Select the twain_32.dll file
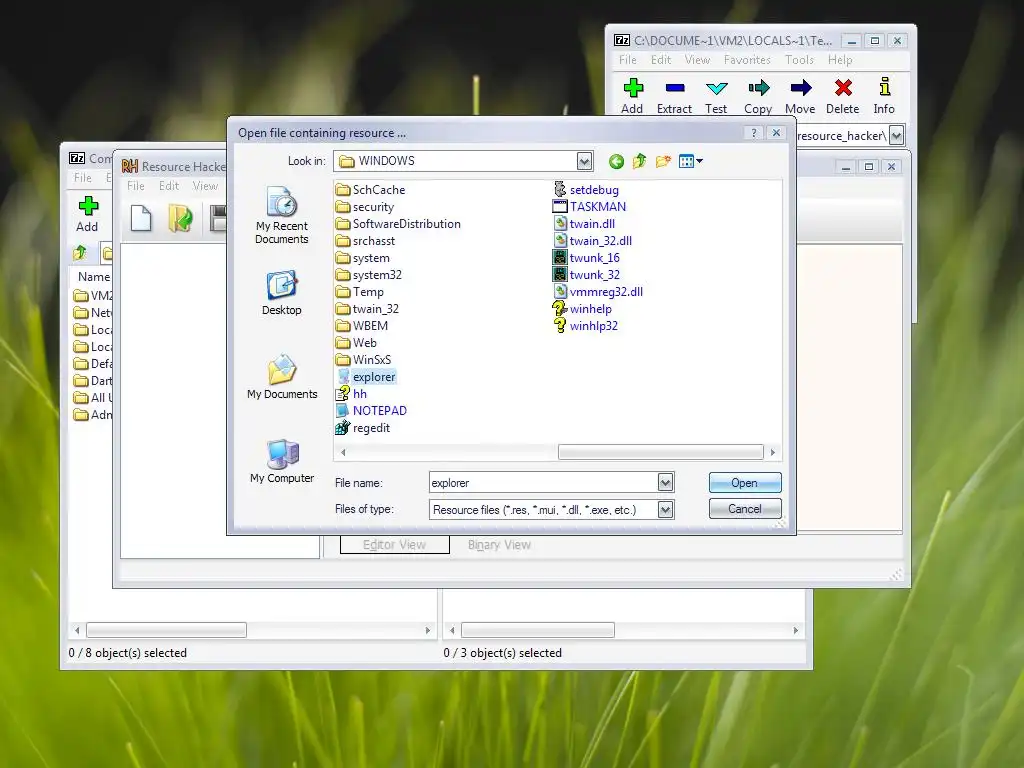The height and width of the screenshot is (768, 1024). (x=592, y=241)
